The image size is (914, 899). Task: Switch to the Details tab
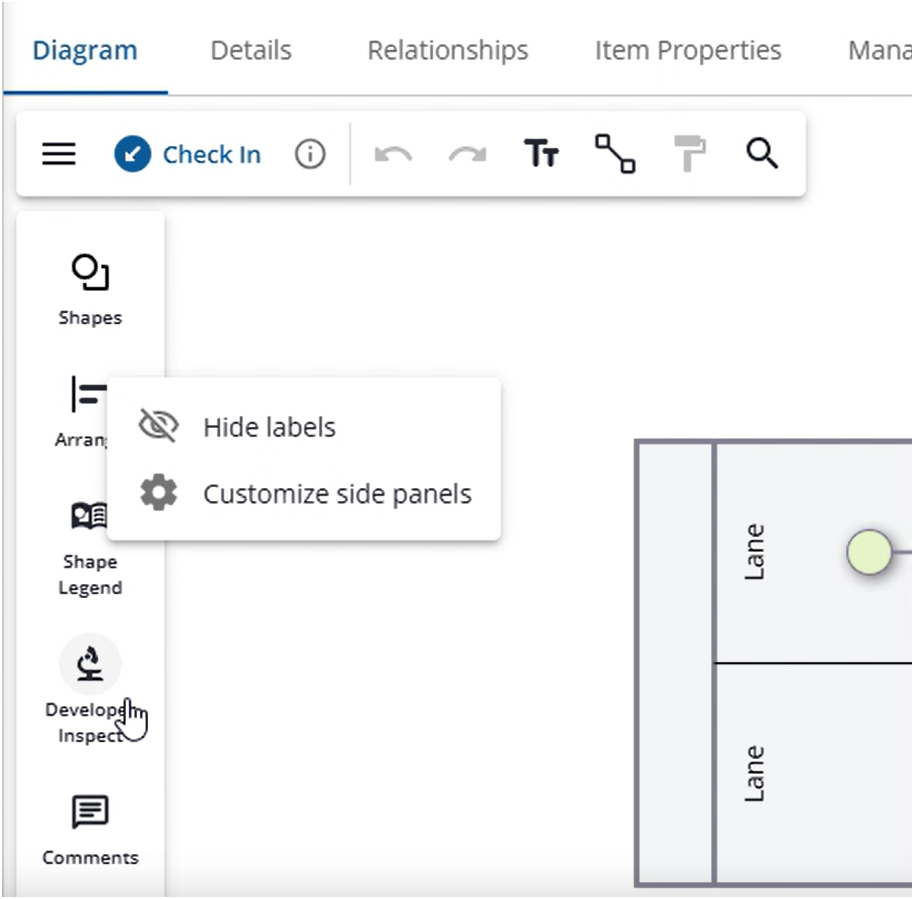tap(251, 50)
